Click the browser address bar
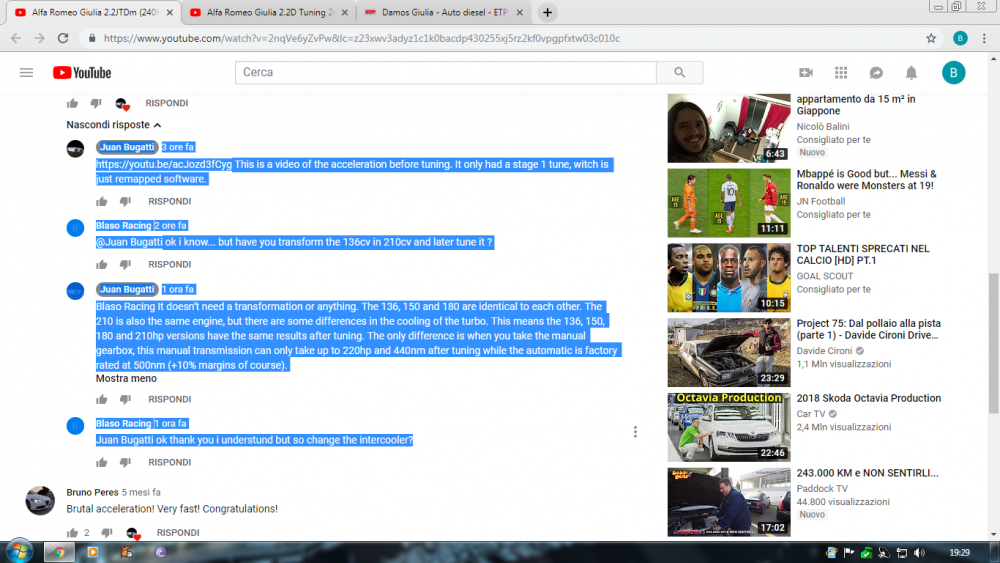Image resolution: width=1000 pixels, height=563 pixels. 504,38
